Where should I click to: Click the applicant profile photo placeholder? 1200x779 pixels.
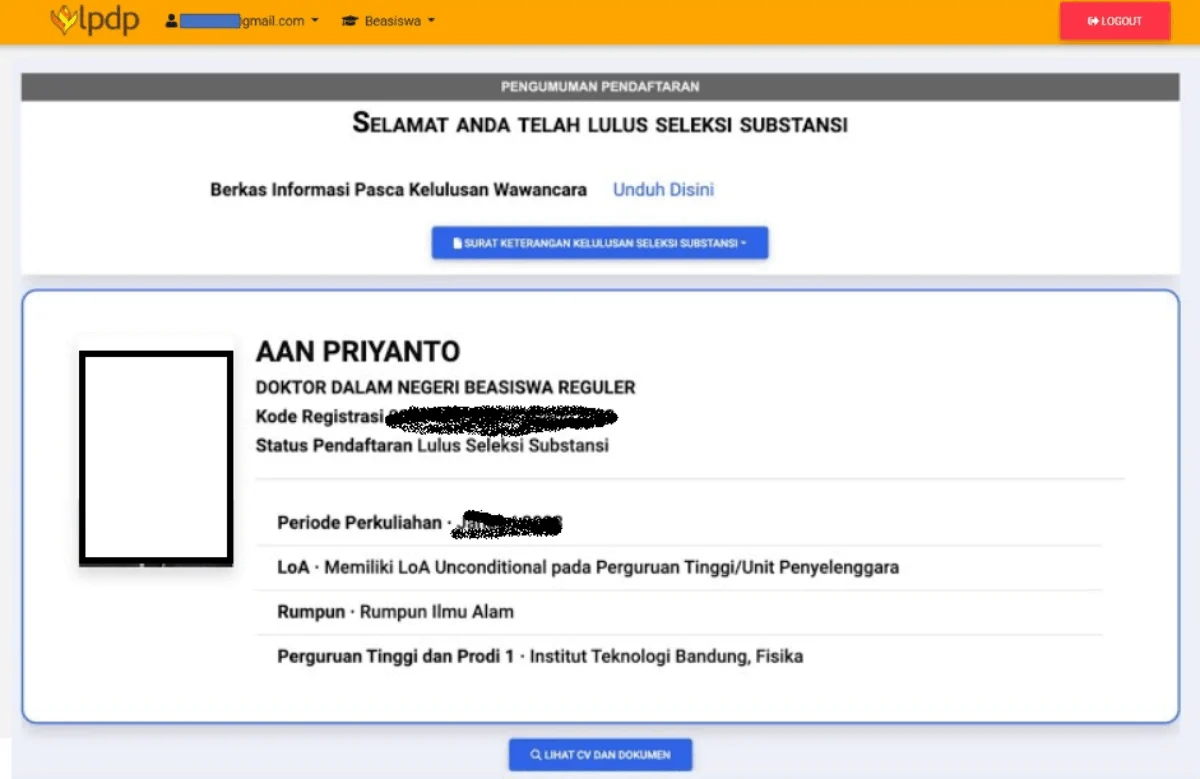[156, 456]
